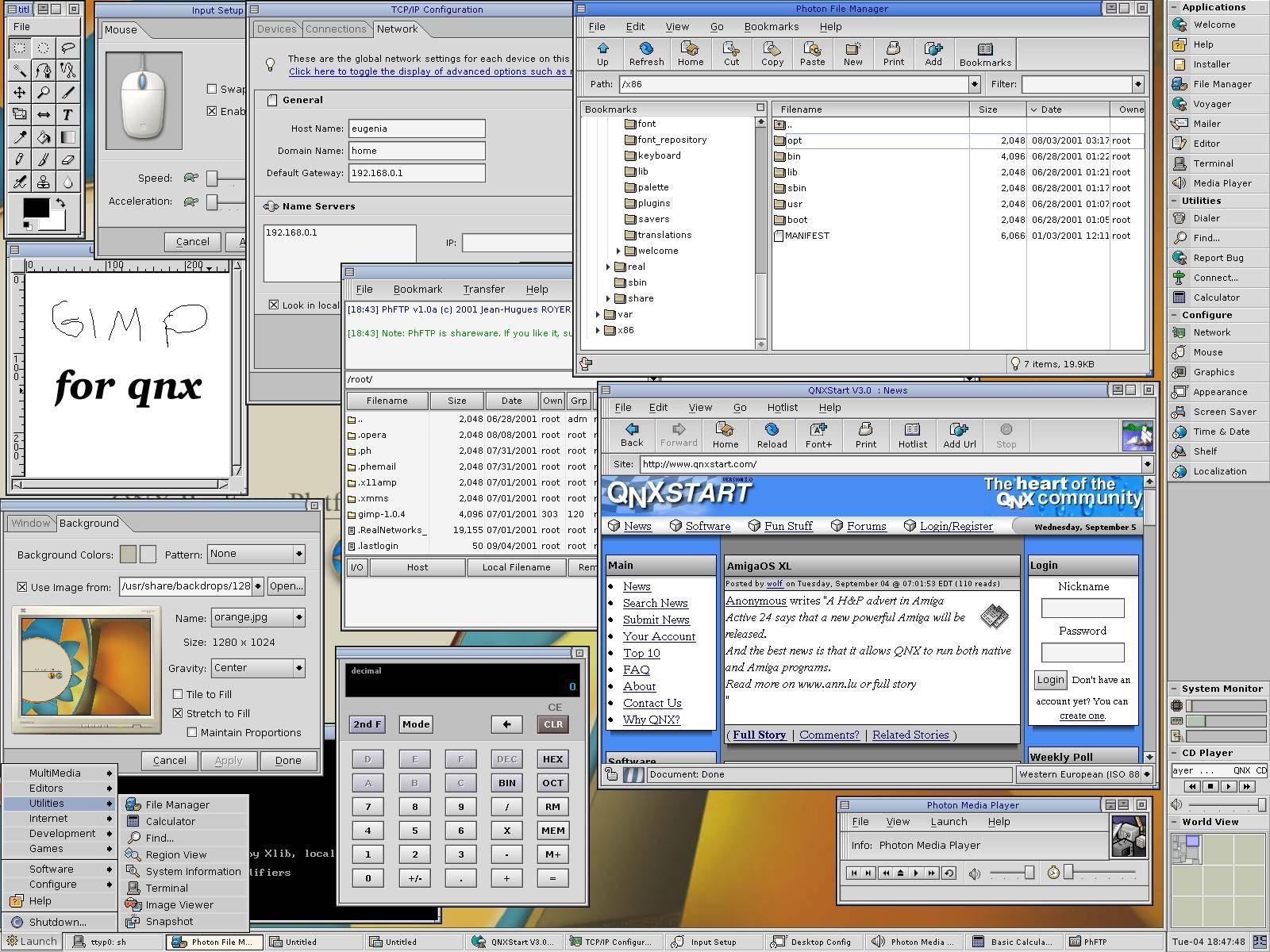Click the background image preview thumbnail
The width and height of the screenshot is (1270, 952).
tap(86, 667)
